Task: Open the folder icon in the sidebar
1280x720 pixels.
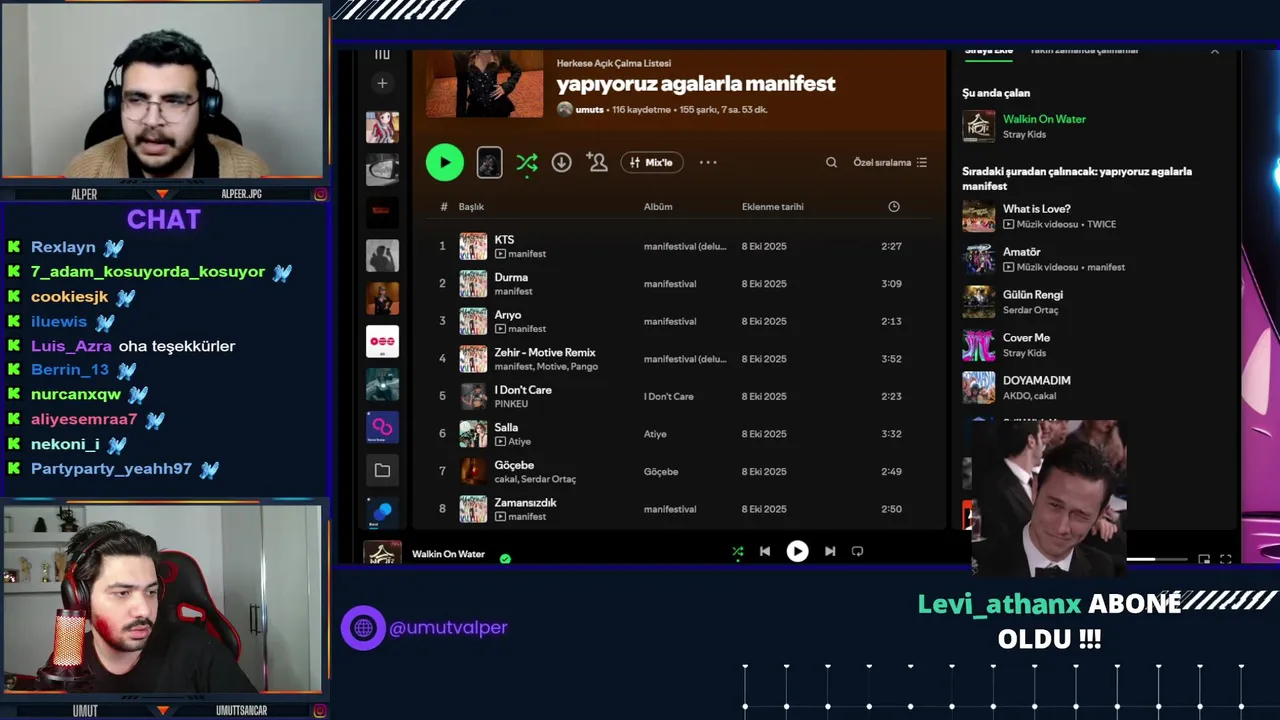Action: pyautogui.click(x=382, y=470)
